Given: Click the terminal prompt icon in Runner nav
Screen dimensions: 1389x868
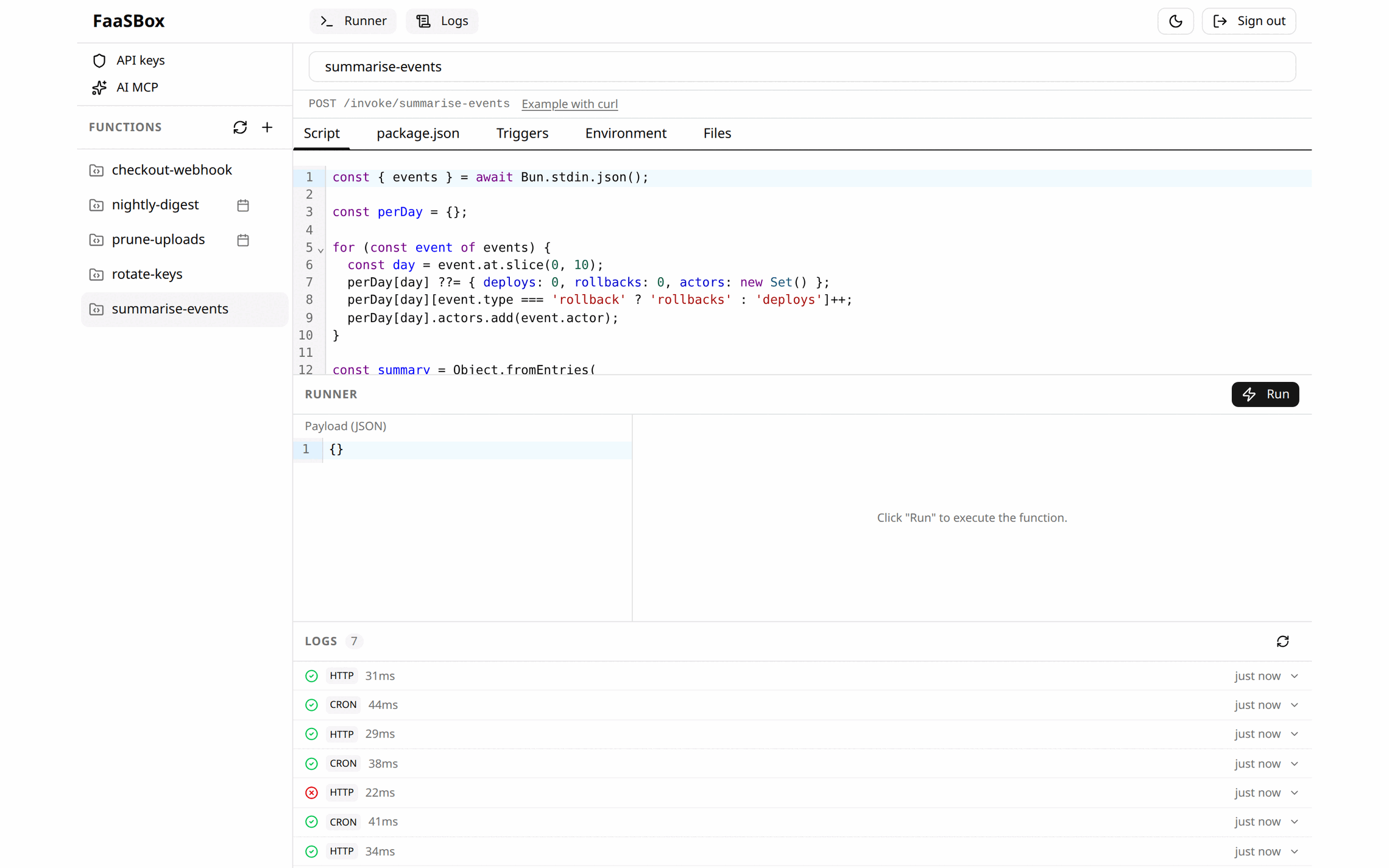Looking at the screenshot, I should [327, 21].
